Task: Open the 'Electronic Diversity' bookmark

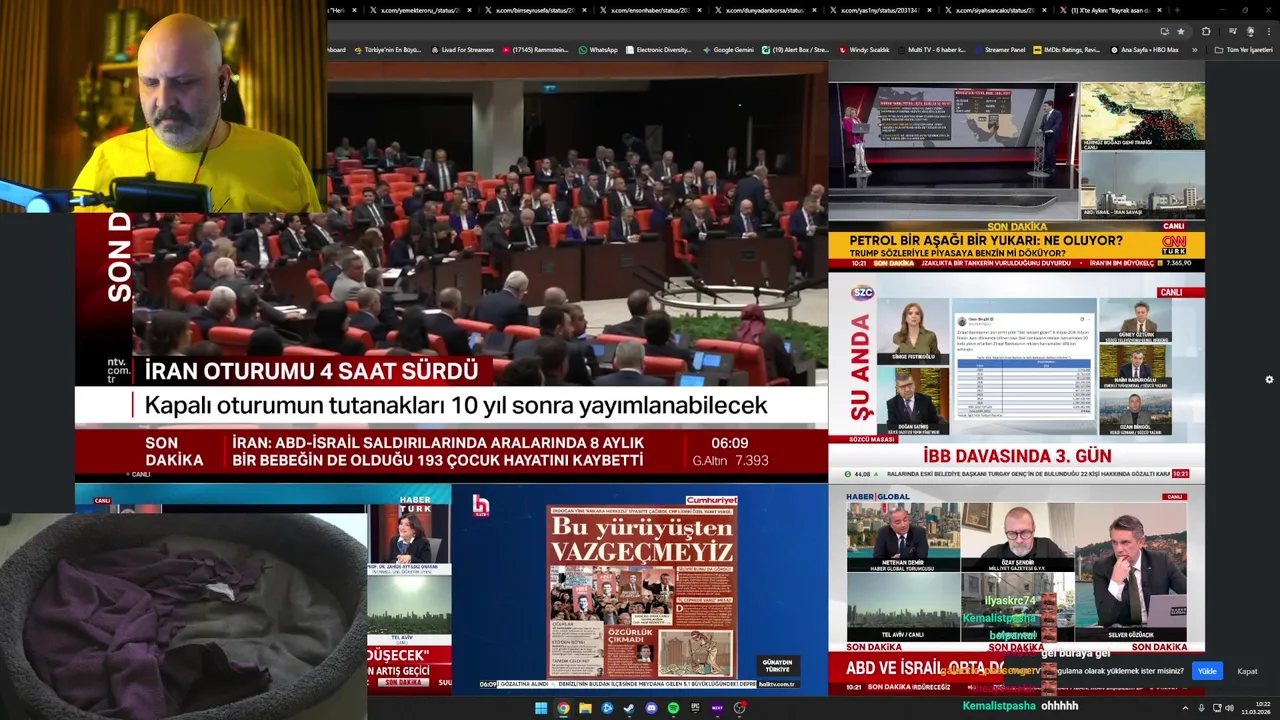Action: (x=659, y=50)
